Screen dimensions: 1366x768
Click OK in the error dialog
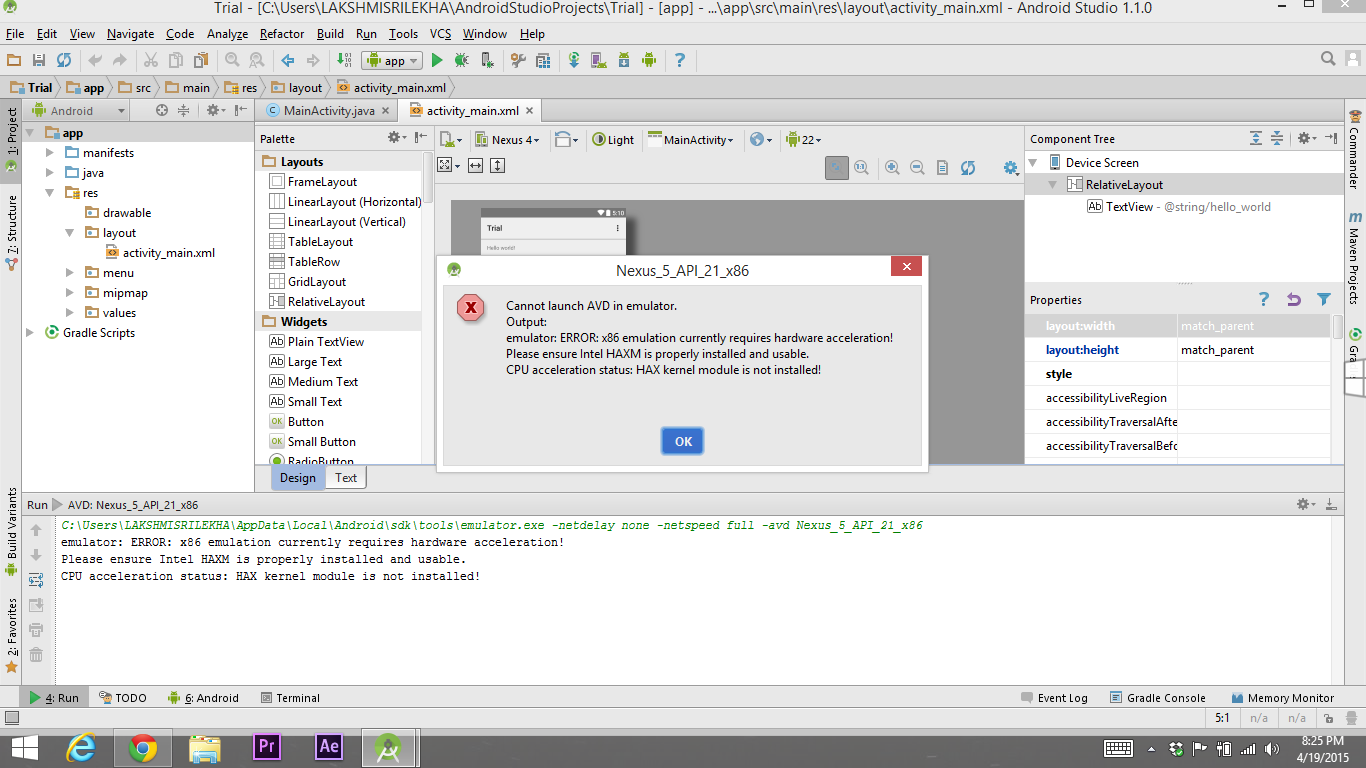[683, 441]
